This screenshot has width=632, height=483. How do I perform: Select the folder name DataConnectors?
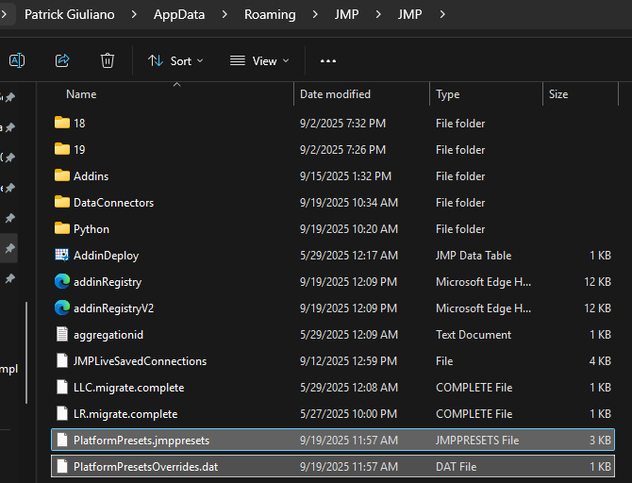coord(113,202)
